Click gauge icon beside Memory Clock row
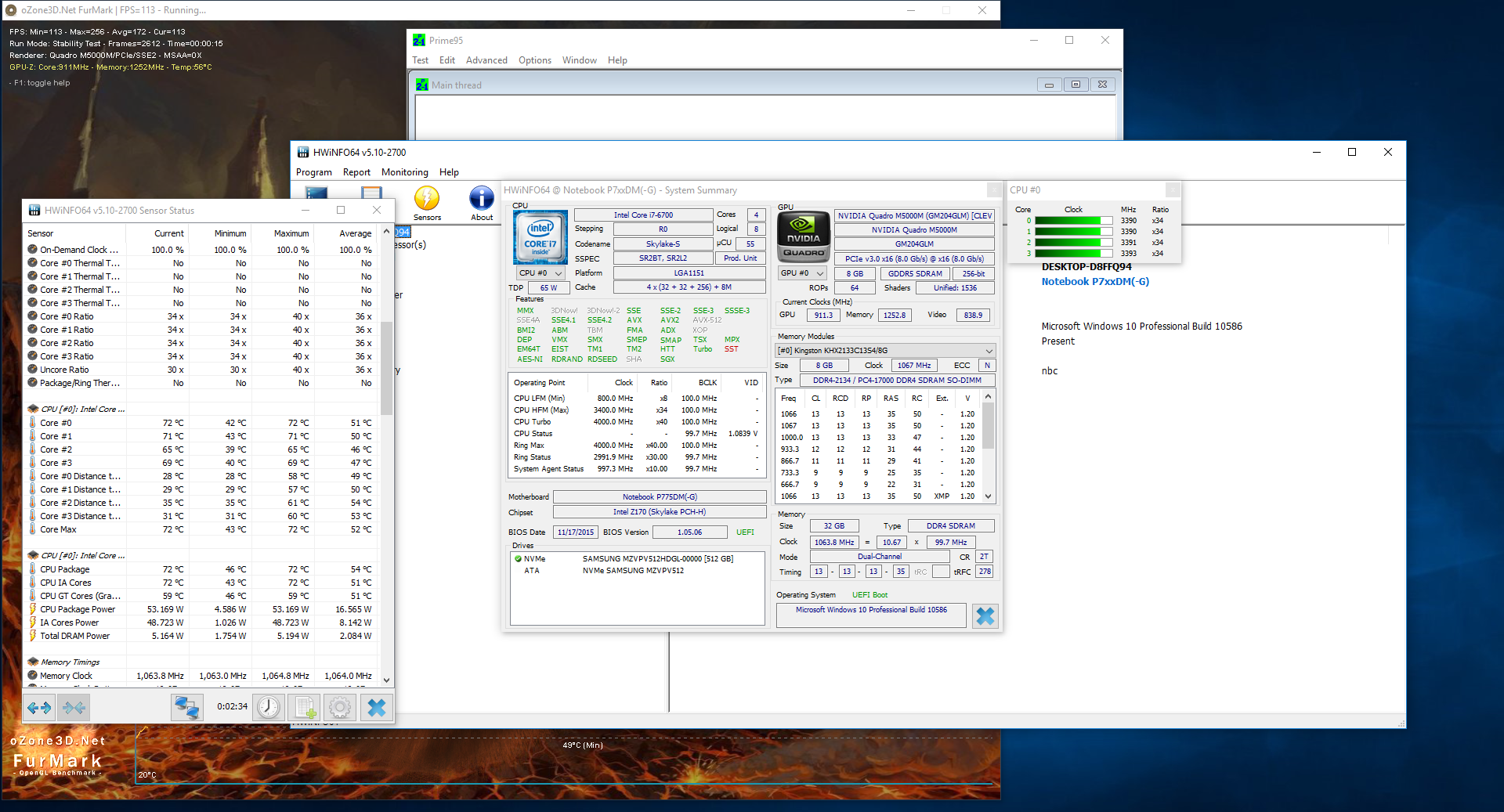This screenshot has height=812, width=1504. tap(33, 676)
